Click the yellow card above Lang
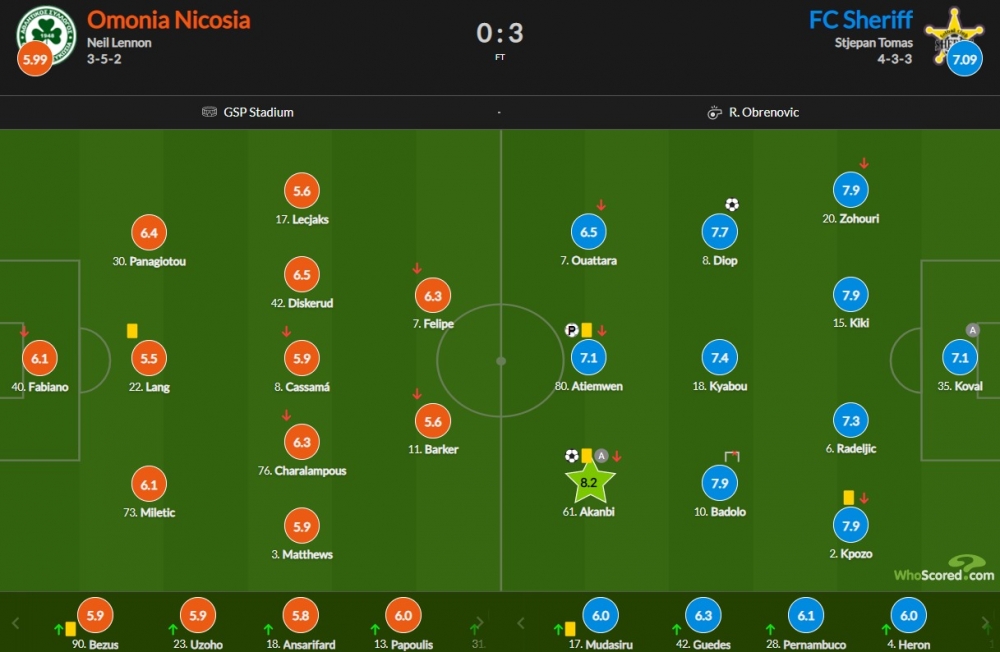The image size is (1000, 652). point(132,330)
